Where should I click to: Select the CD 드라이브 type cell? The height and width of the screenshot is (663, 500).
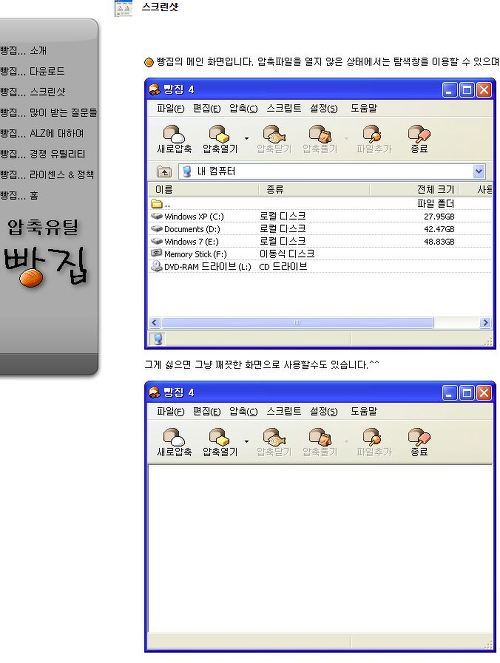(x=283, y=266)
